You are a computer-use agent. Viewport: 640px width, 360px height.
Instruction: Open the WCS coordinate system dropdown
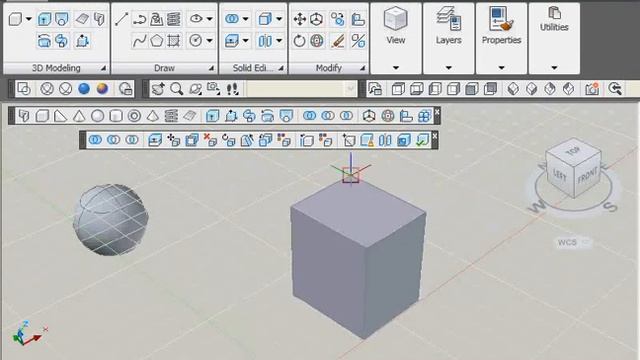573,242
